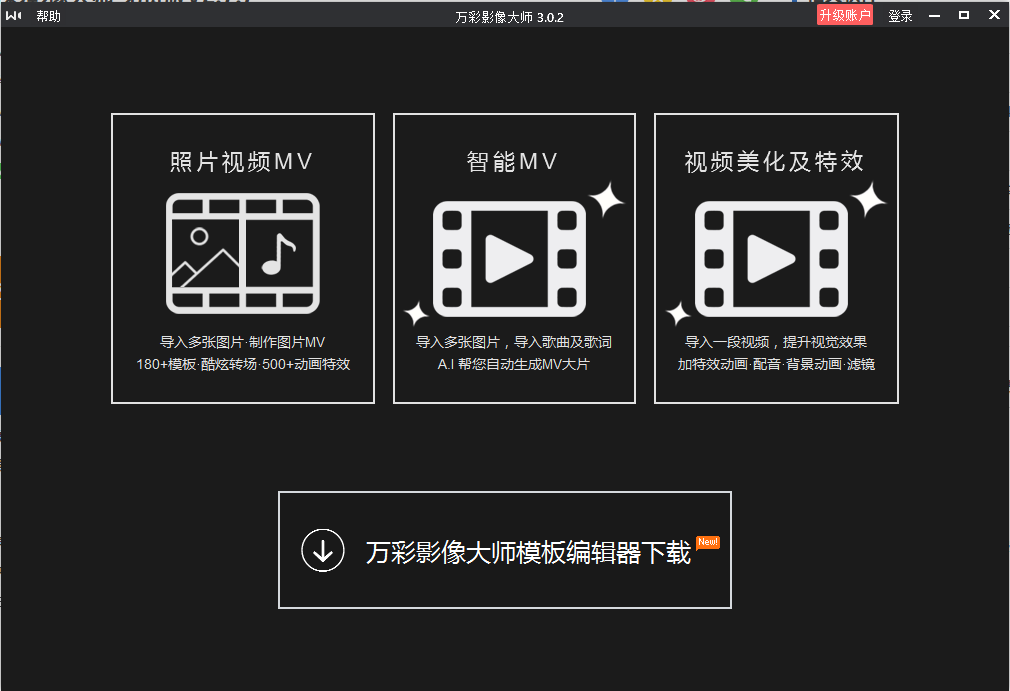Click the 180+模板·酷炫转场·500+动画特效 line
The image size is (1010, 691).
tap(243, 364)
